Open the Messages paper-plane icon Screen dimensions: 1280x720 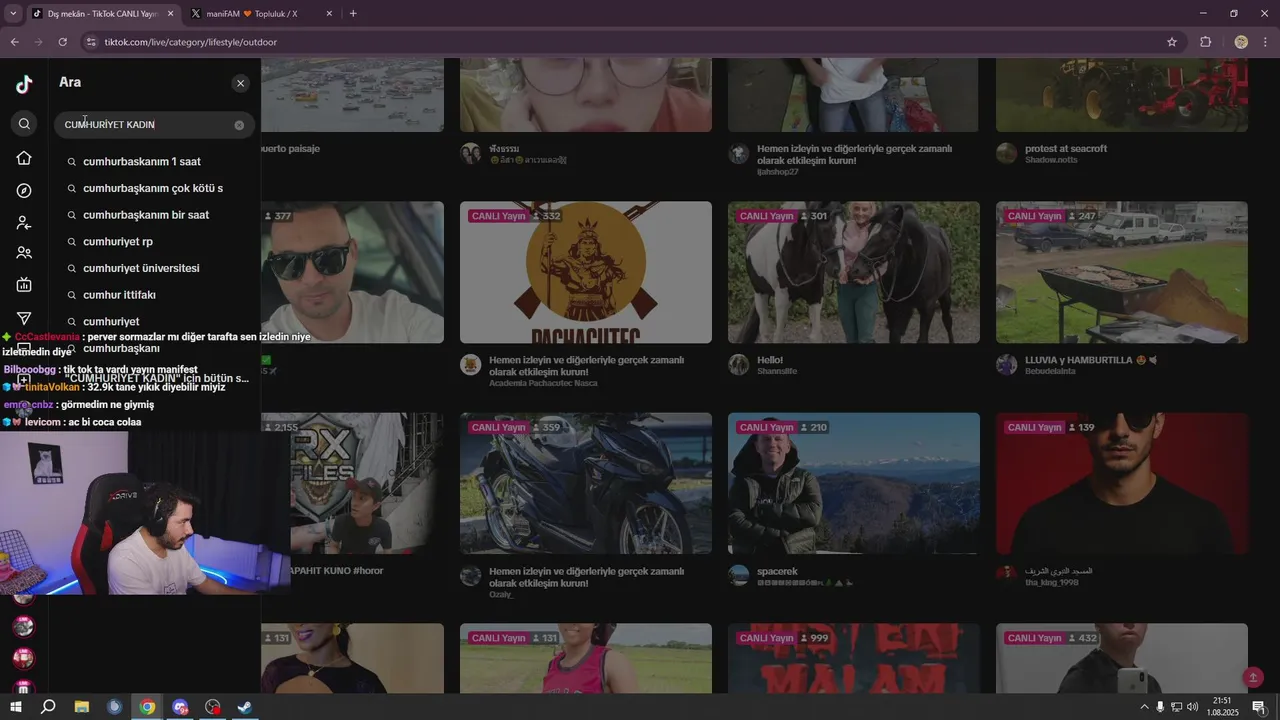pyautogui.click(x=24, y=318)
